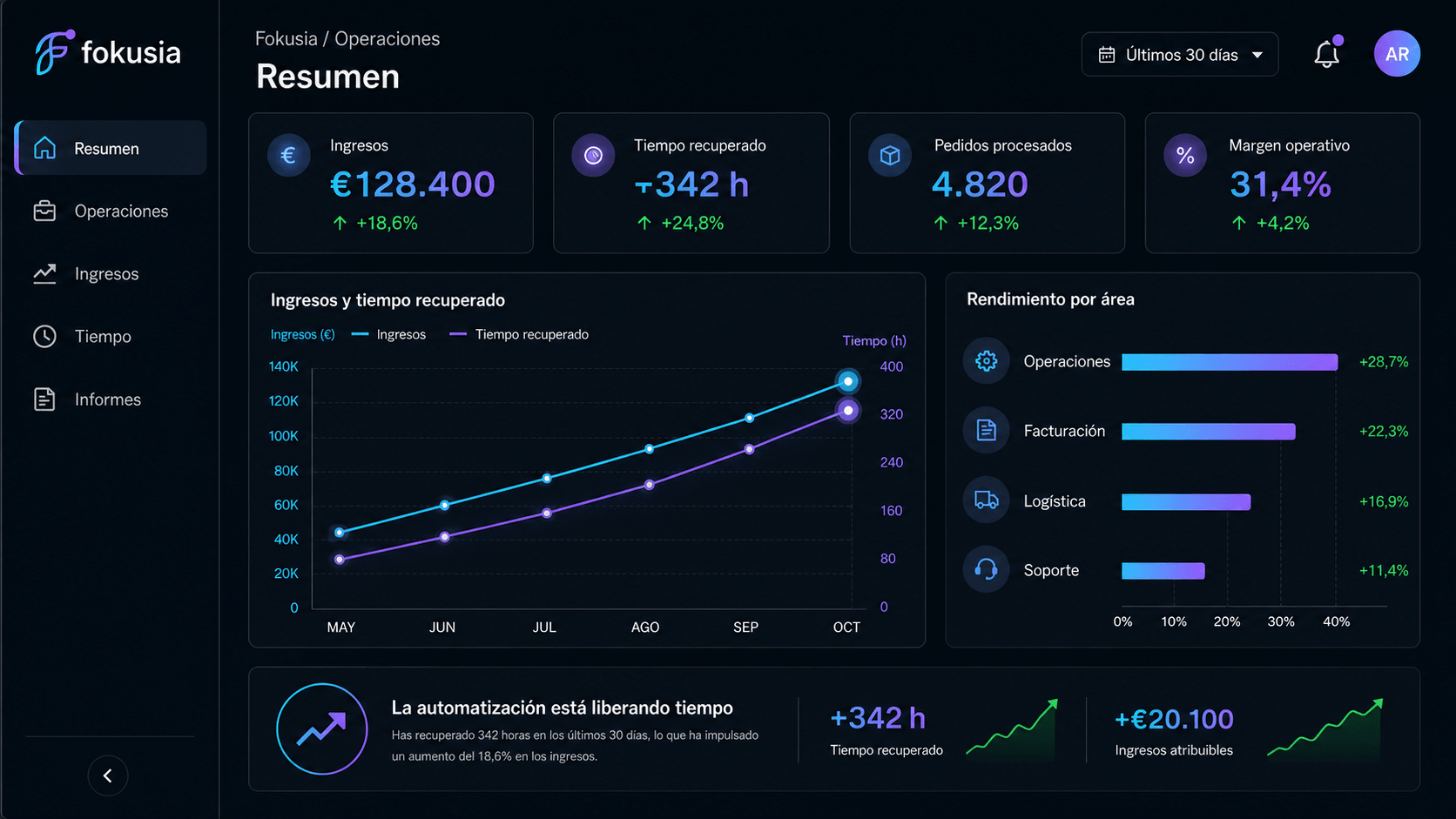Click the Facturación performance bar
Image resolution: width=1456 pixels, height=819 pixels.
coord(1209,432)
